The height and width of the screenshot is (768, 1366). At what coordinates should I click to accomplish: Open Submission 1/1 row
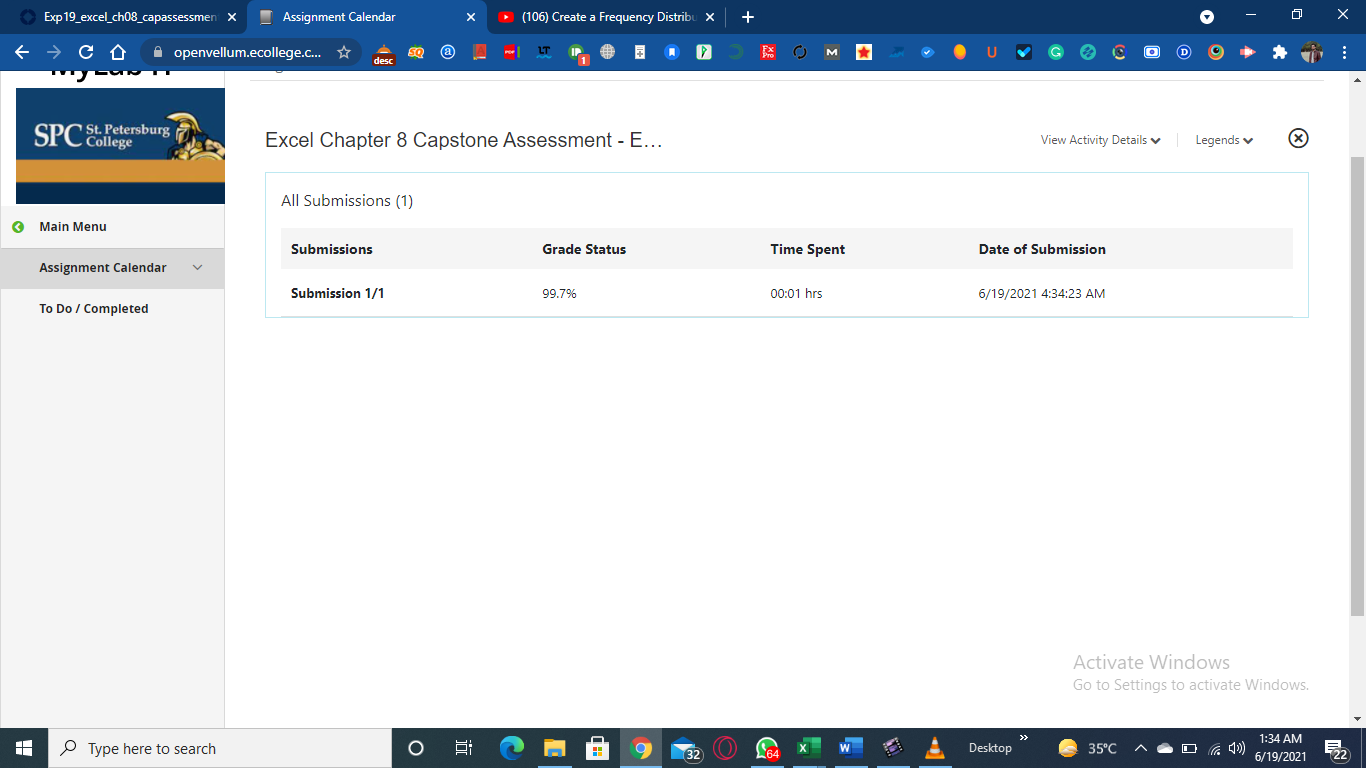[x=786, y=293]
